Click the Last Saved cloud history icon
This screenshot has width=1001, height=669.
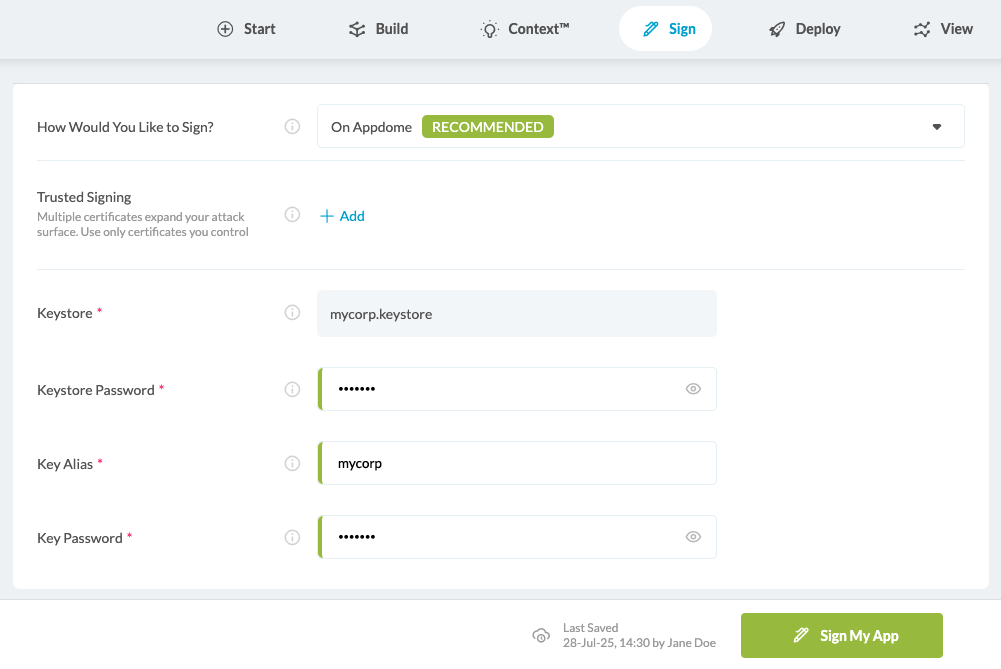tap(541, 636)
